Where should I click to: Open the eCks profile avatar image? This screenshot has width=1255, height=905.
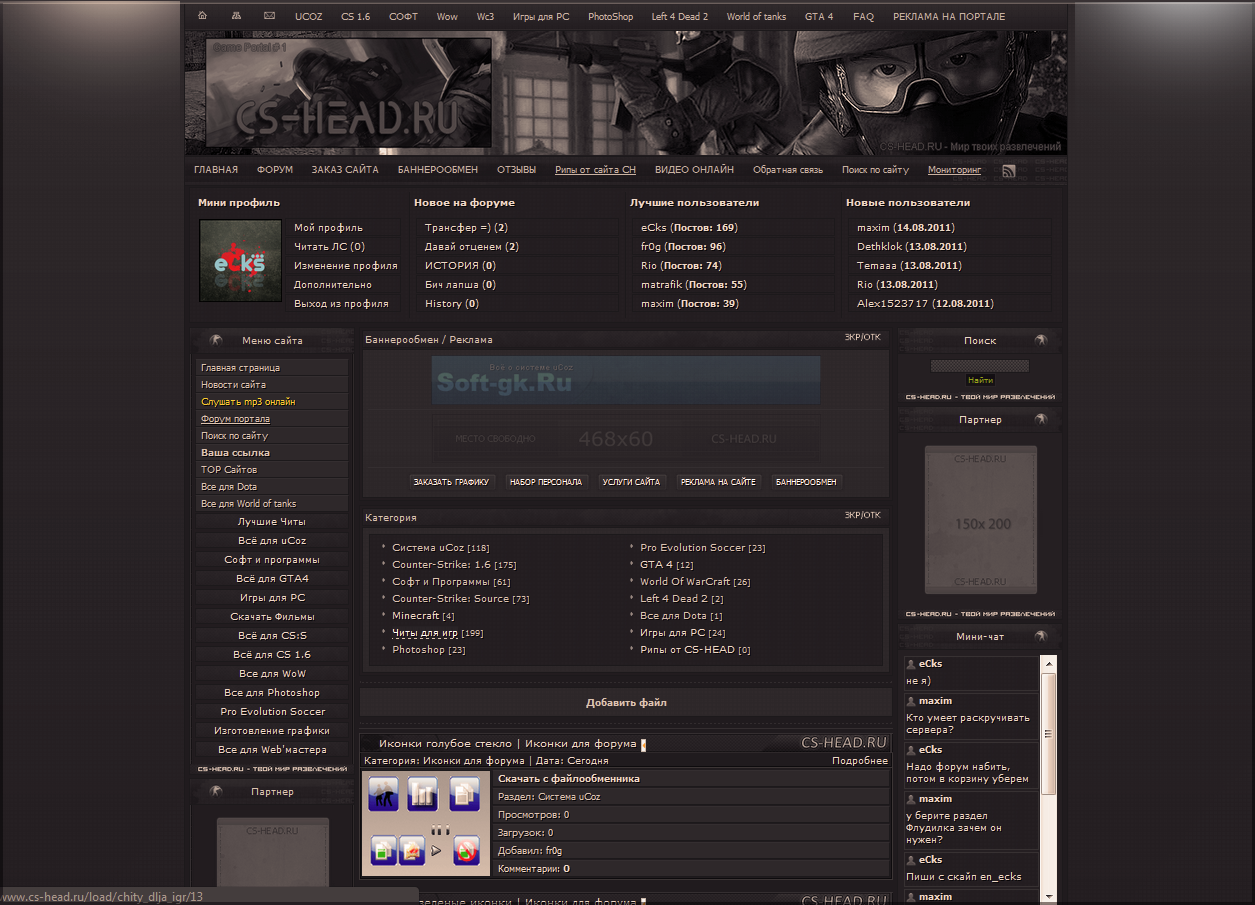pyautogui.click(x=240, y=261)
